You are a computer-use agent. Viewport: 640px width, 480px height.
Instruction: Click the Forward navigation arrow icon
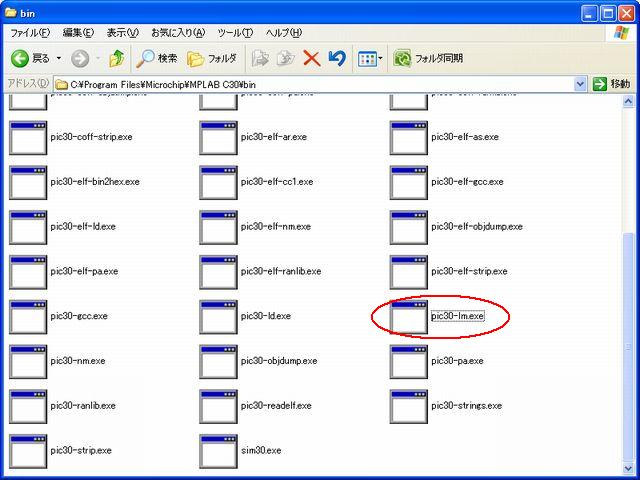click(80, 59)
